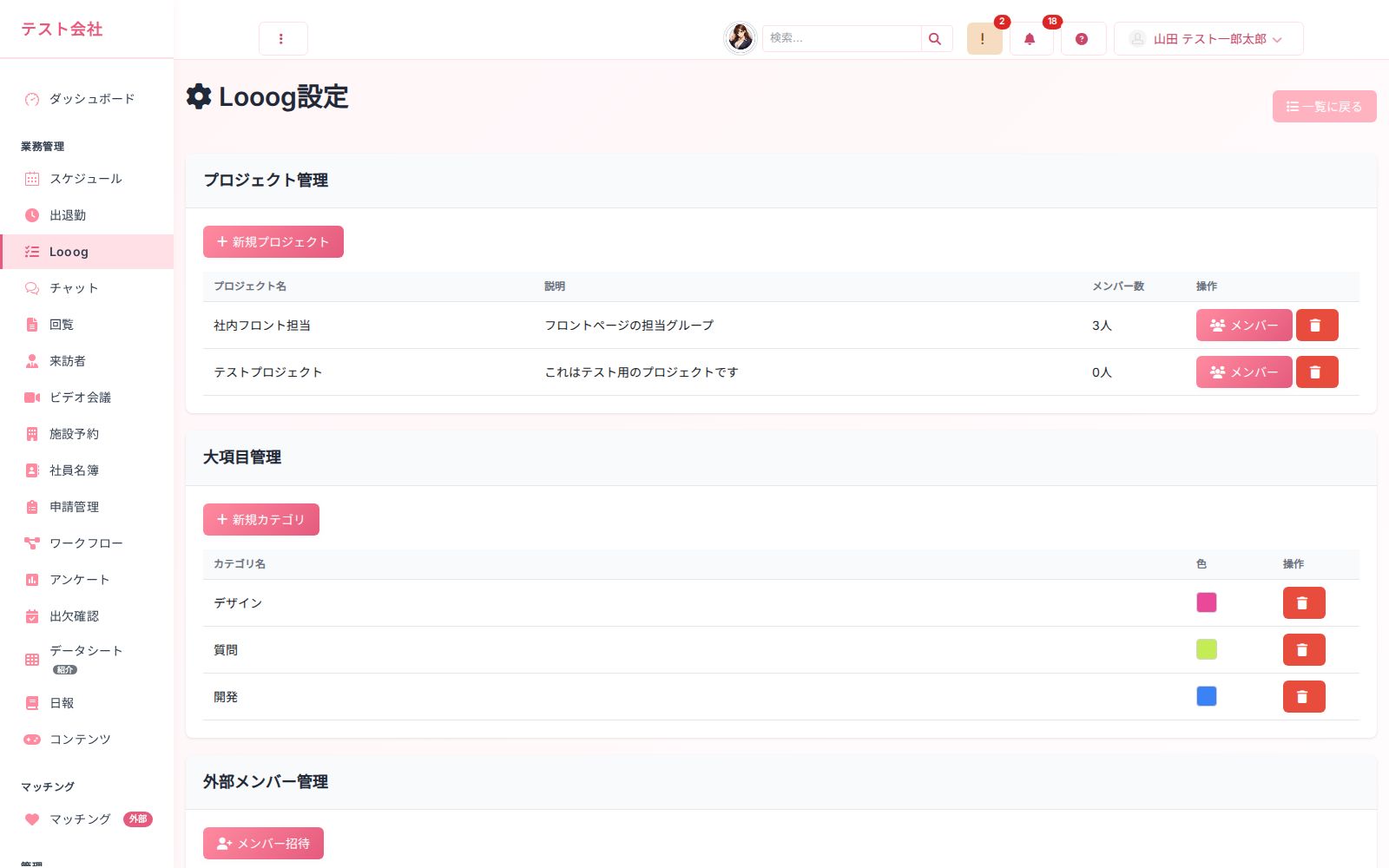The height and width of the screenshot is (868, 1389).
Task: Expand the 山田 テスト一郎太郎 user dropdown
Action: pyautogui.click(x=1208, y=39)
